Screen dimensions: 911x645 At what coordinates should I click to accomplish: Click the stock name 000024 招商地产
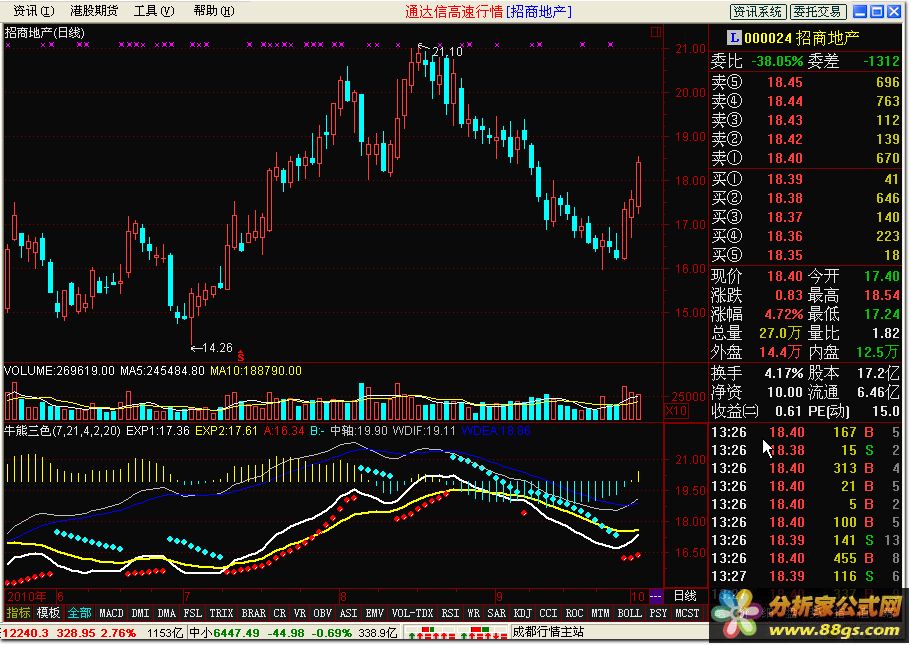802,38
